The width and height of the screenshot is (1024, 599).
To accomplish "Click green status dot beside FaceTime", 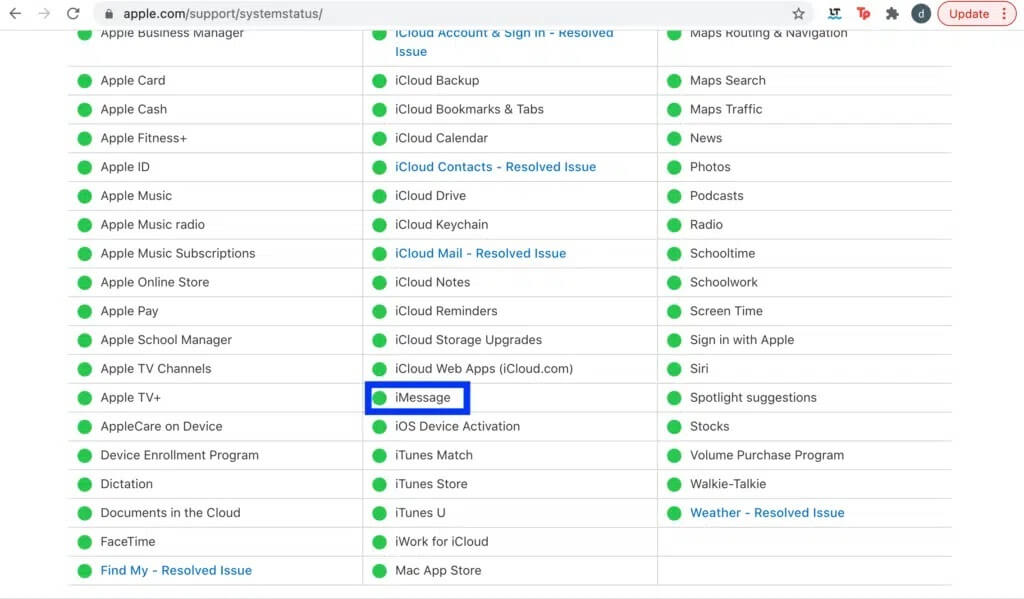I will [84, 541].
